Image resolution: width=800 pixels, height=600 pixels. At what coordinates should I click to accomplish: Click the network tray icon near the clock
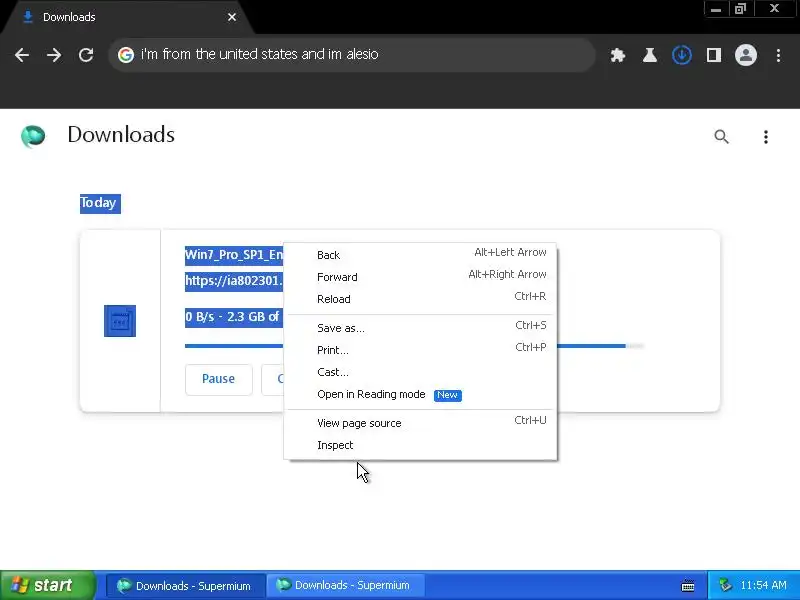click(724, 585)
